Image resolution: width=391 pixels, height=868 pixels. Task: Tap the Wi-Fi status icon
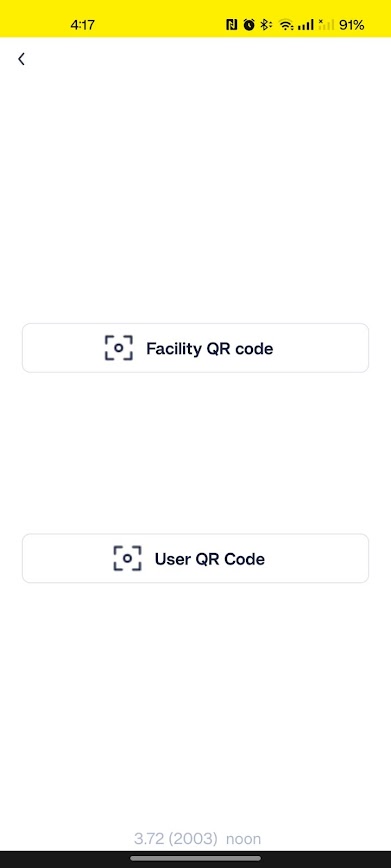pos(286,24)
